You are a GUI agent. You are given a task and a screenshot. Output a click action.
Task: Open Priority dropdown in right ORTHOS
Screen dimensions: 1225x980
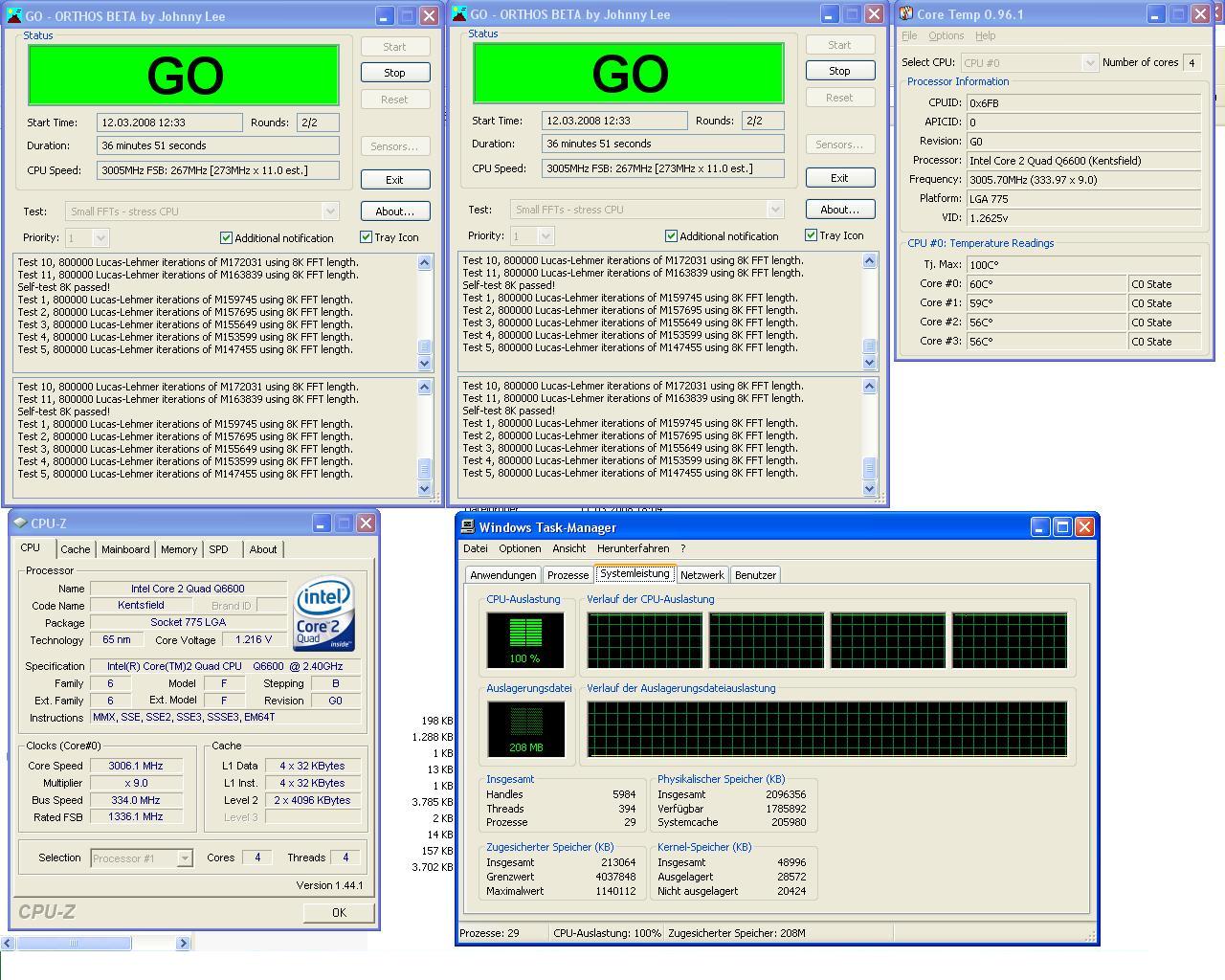click(x=546, y=235)
